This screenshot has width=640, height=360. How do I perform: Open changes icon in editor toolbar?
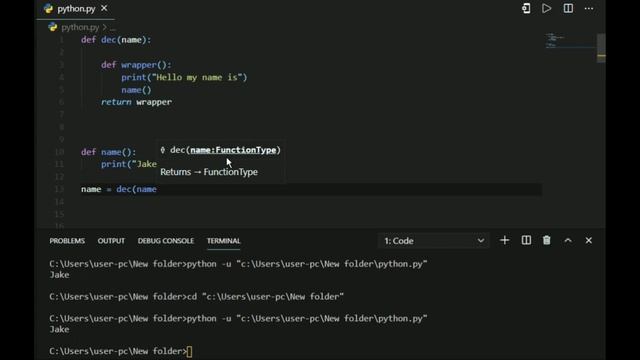click(526, 9)
